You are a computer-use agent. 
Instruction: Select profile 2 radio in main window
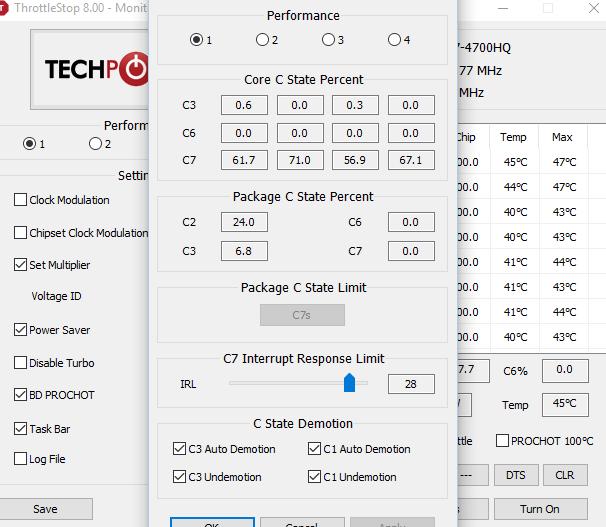tap(95, 143)
